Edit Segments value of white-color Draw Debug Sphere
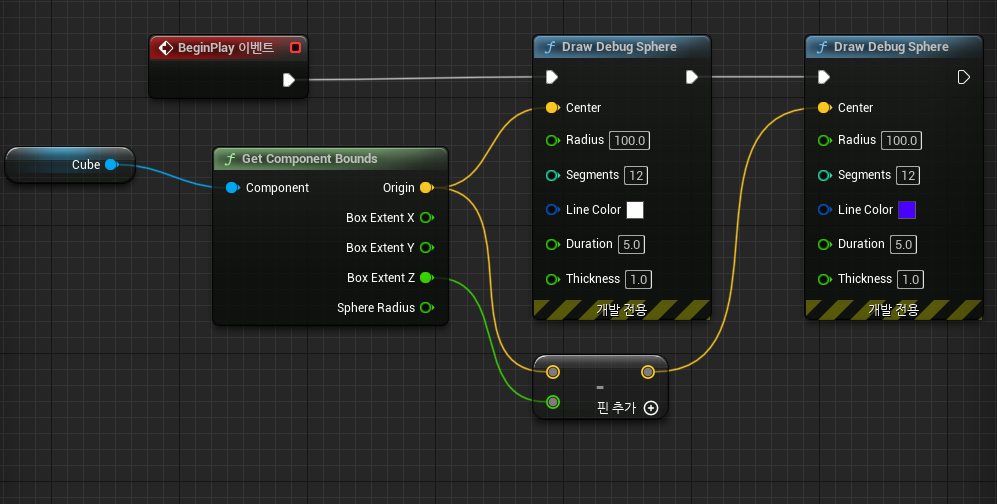This screenshot has height=504, width=997. (x=636, y=175)
